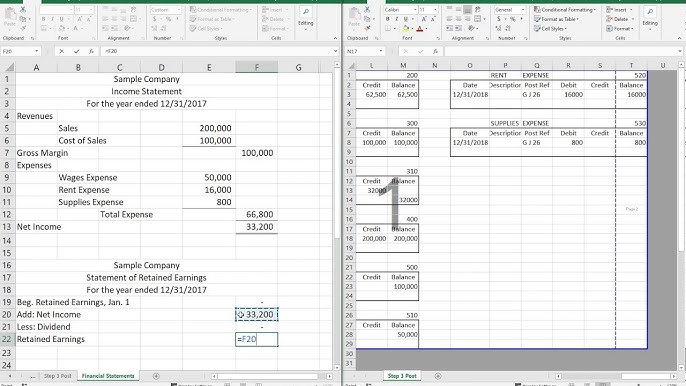Select column F header in Financial Statements window
Viewport: 686px width, 386px height.
(256, 67)
